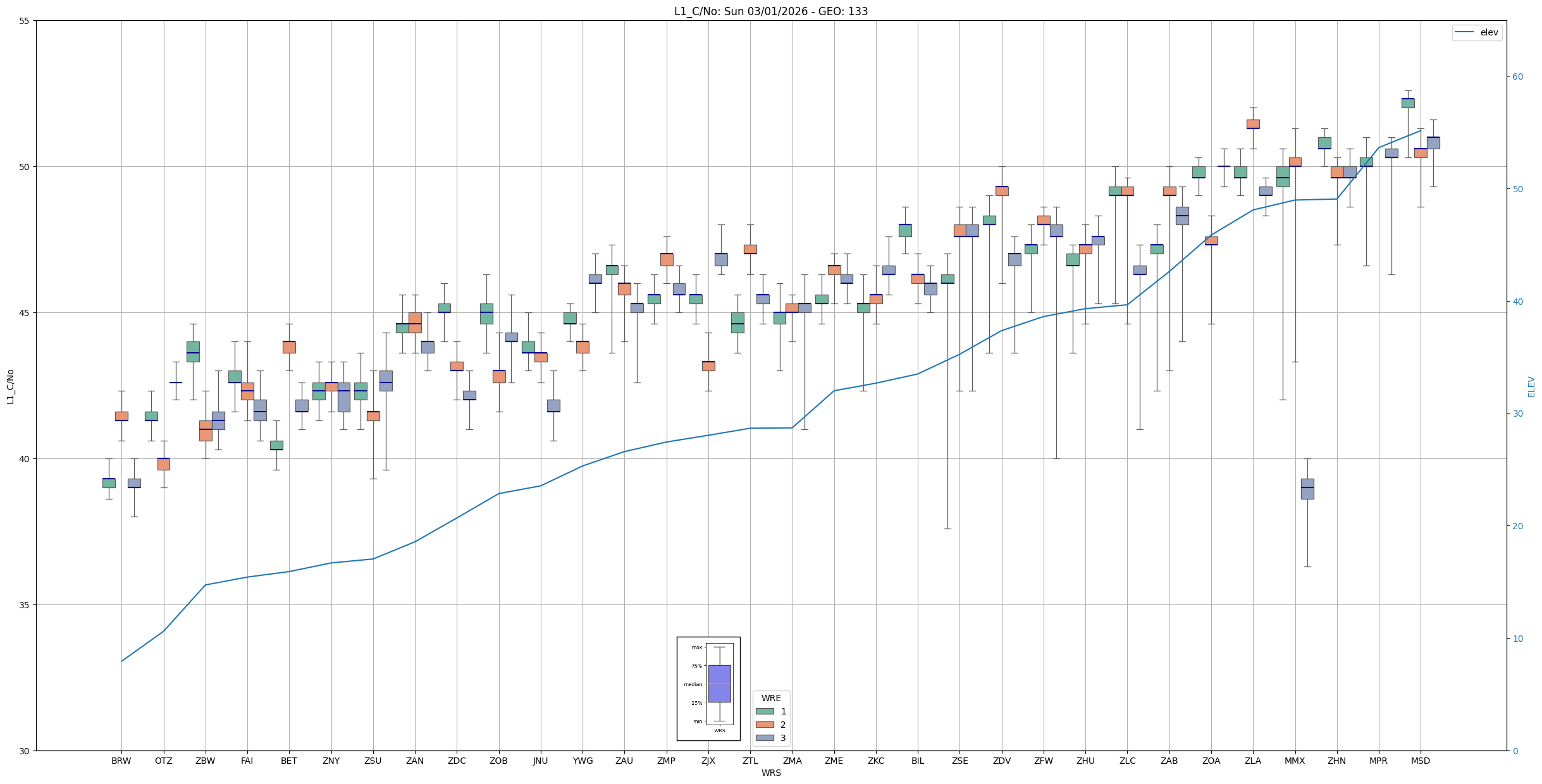Click the ZMA station tick label
The width and height of the screenshot is (1542, 784).
792,761
